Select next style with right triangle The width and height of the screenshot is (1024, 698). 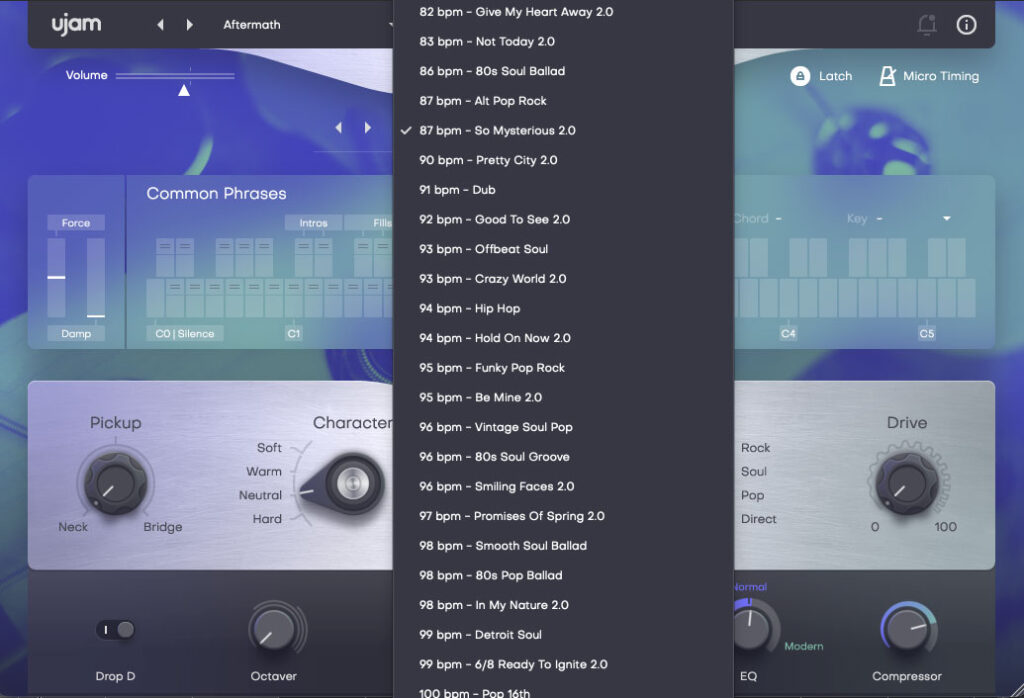(x=368, y=128)
